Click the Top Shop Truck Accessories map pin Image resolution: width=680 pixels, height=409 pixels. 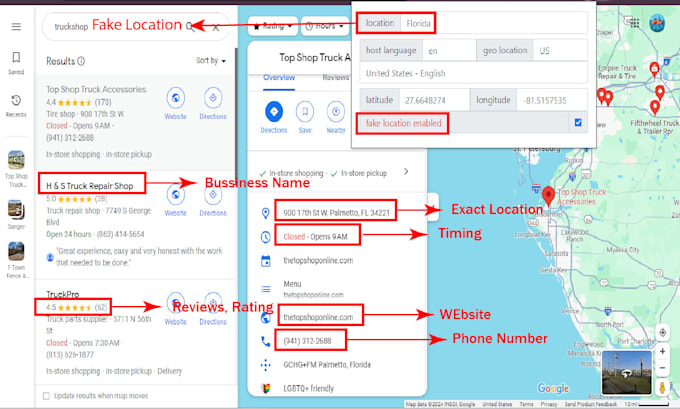(x=548, y=196)
